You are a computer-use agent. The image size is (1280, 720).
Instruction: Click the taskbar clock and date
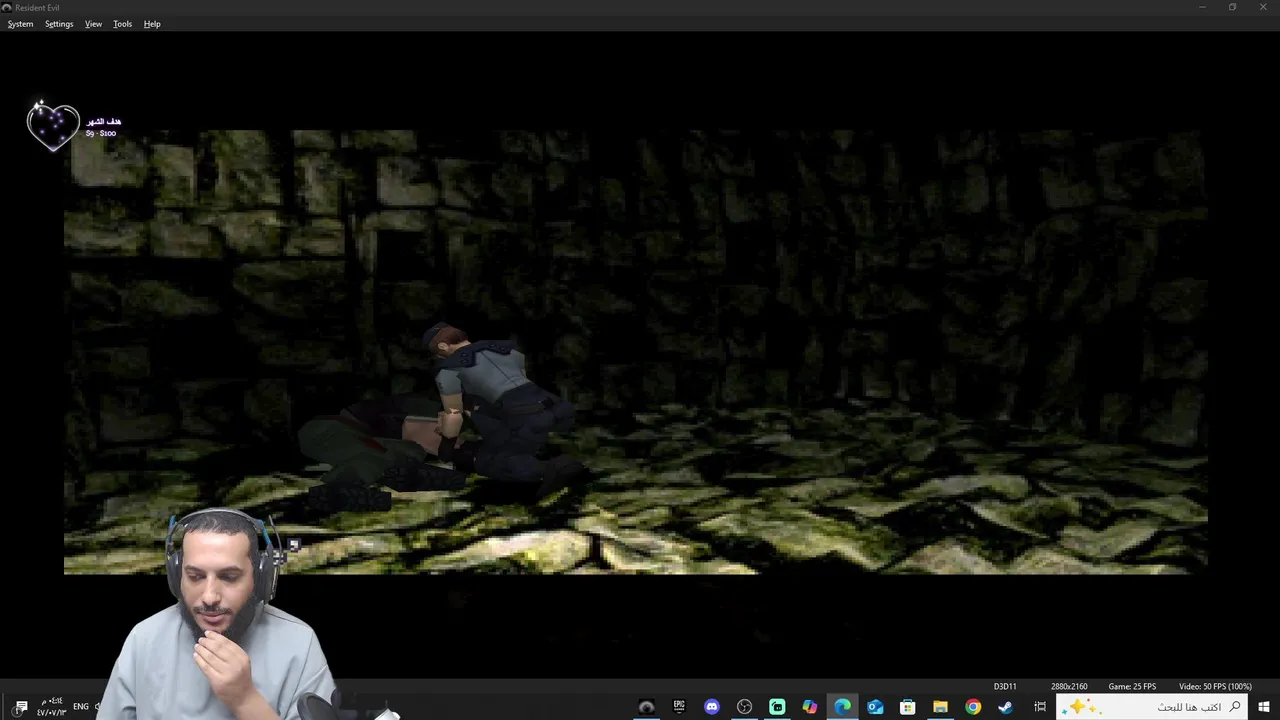51,707
